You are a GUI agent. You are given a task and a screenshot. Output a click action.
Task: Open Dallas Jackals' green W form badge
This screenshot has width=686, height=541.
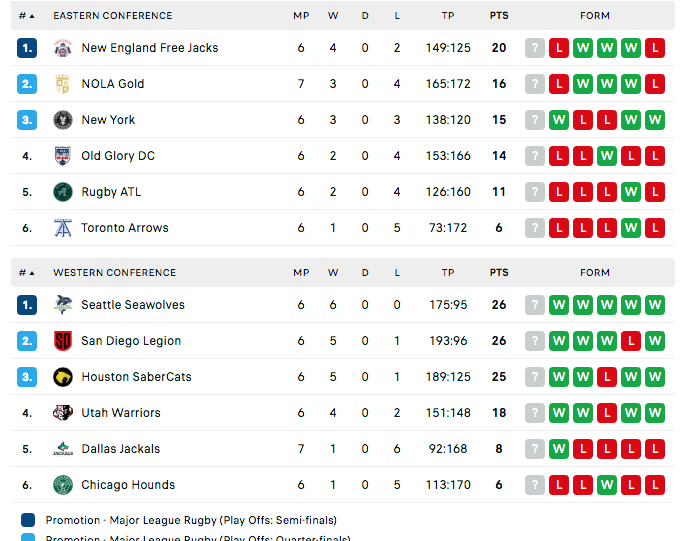pos(559,449)
